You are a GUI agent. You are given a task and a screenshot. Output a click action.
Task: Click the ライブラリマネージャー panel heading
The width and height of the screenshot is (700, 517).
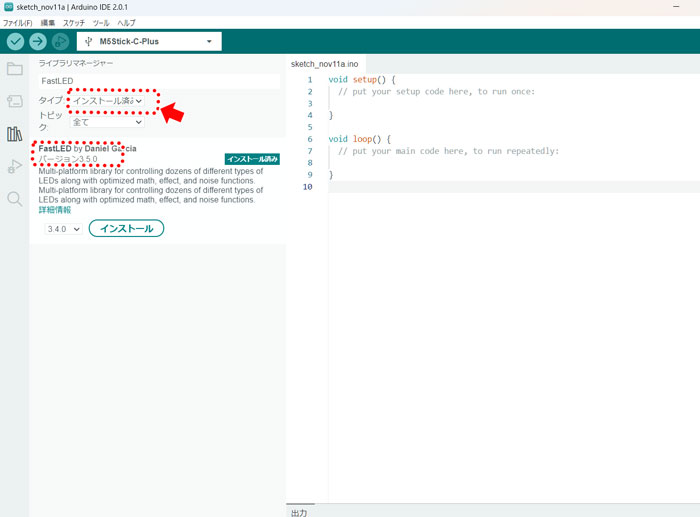[75, 63]
